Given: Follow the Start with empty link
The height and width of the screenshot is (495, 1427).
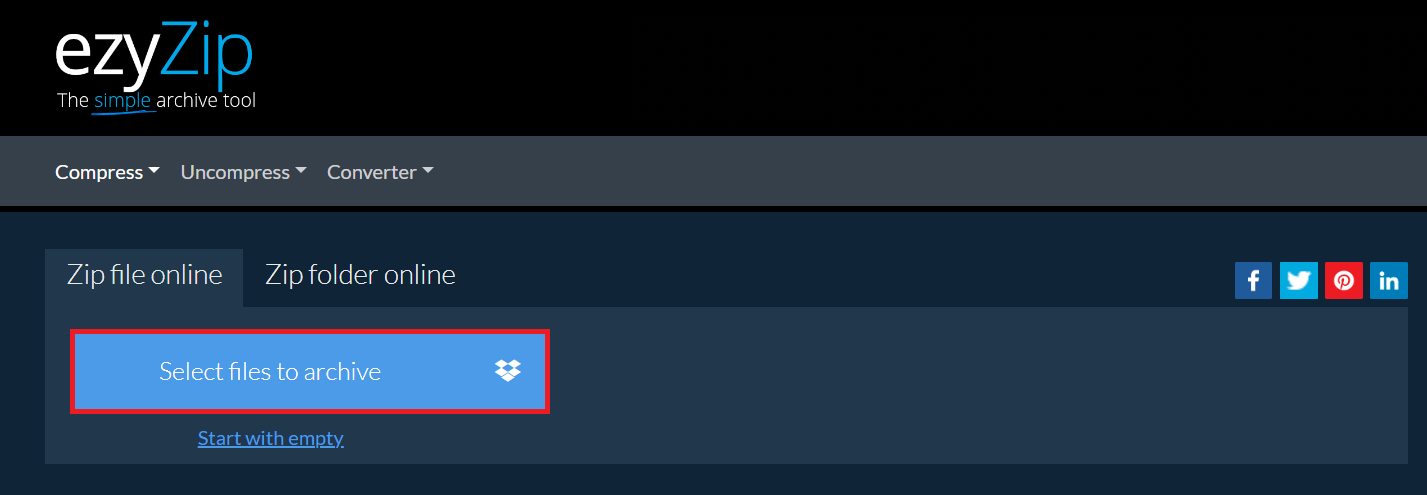Looking at the screenshot, I should 271,438.
